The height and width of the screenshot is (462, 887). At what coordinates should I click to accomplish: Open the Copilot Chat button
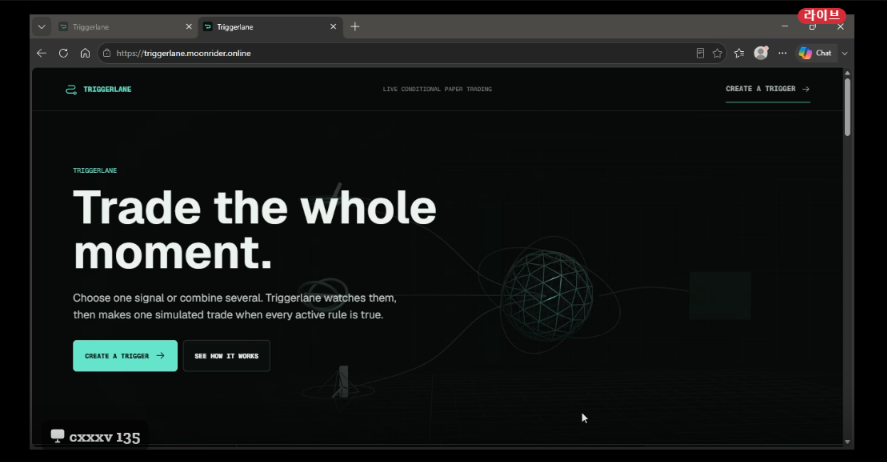[x=815, y=53]
